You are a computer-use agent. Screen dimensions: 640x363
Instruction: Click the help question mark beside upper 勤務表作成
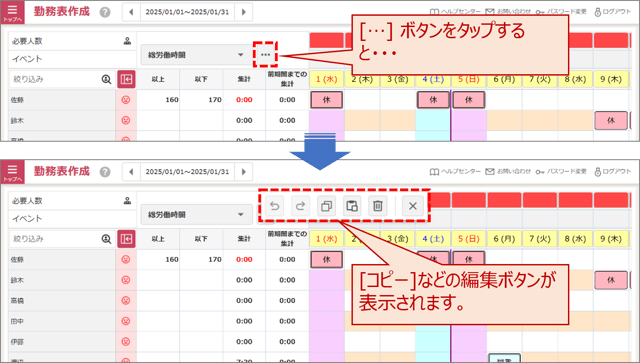click(x=105, y=12)
